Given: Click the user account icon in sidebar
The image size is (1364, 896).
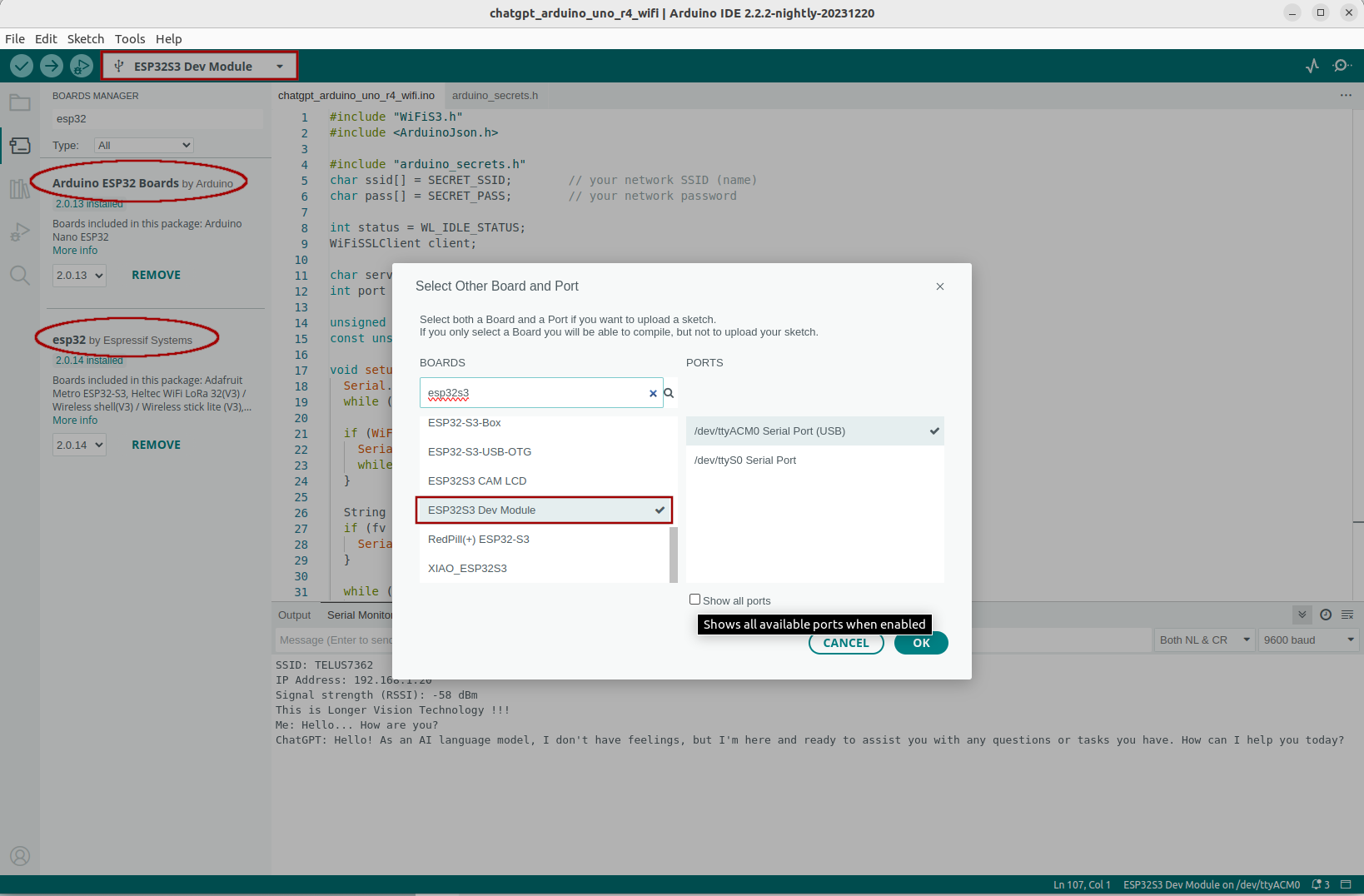Looking at the screenshot, I should (20, 855).
